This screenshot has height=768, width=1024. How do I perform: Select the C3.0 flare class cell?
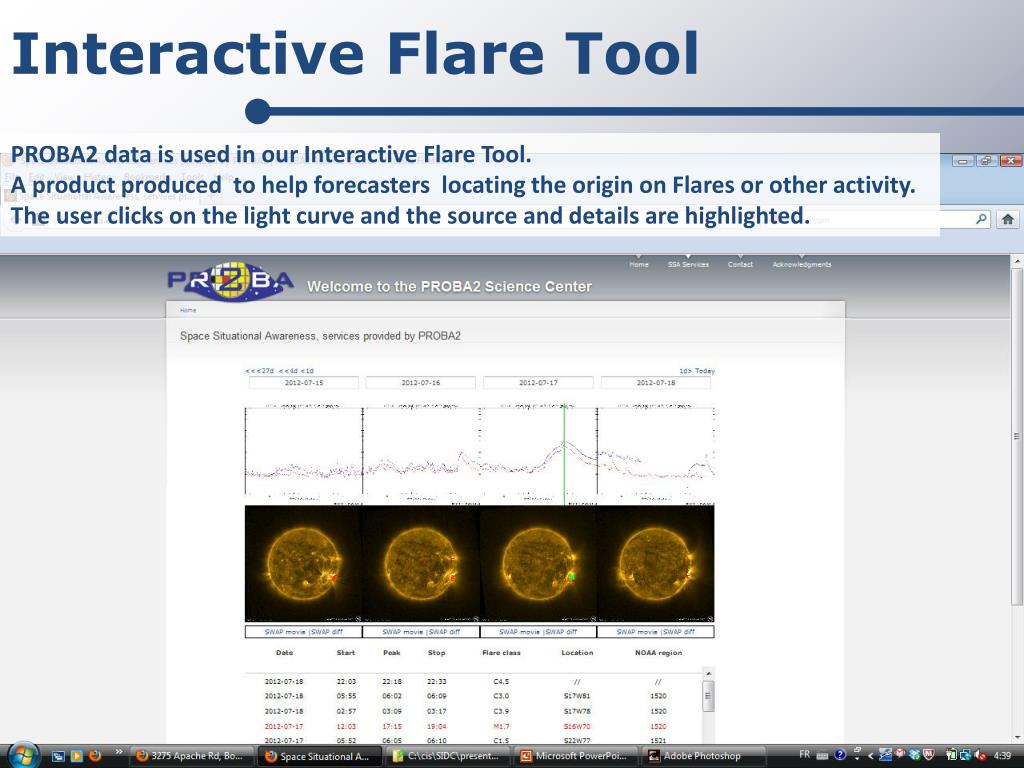[501, 696]
